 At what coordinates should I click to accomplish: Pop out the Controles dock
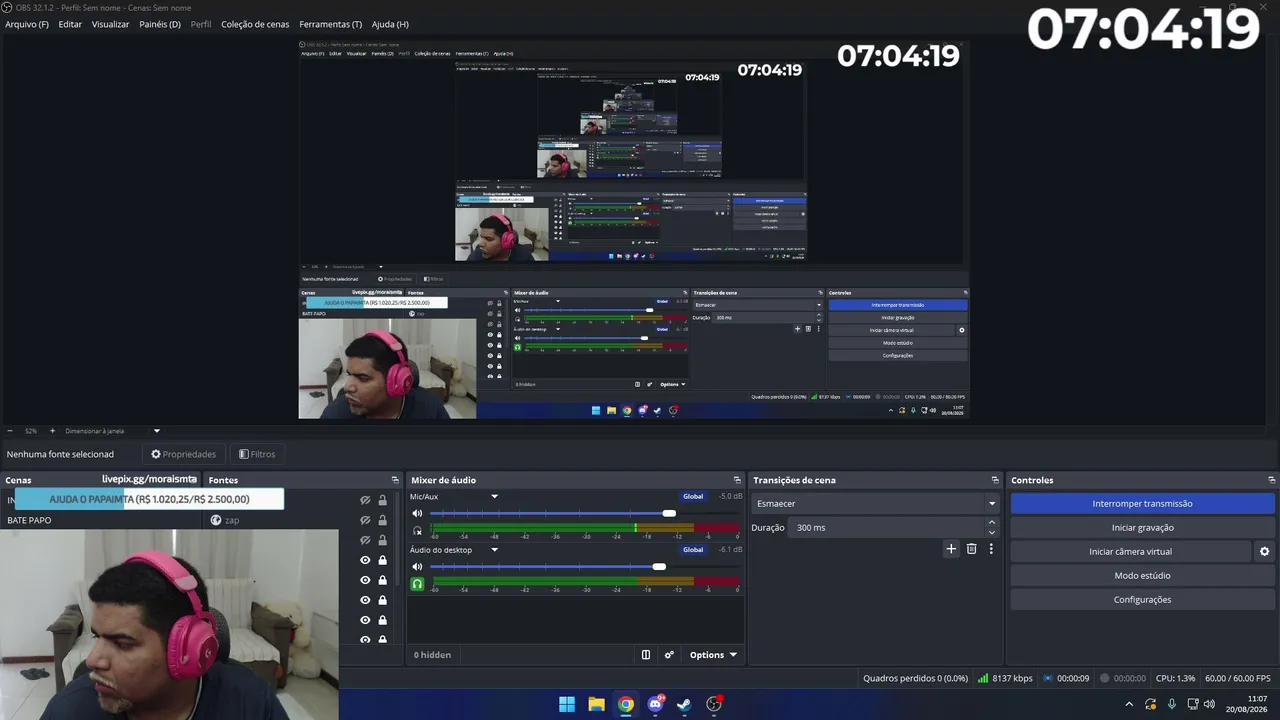(1271, 480)
